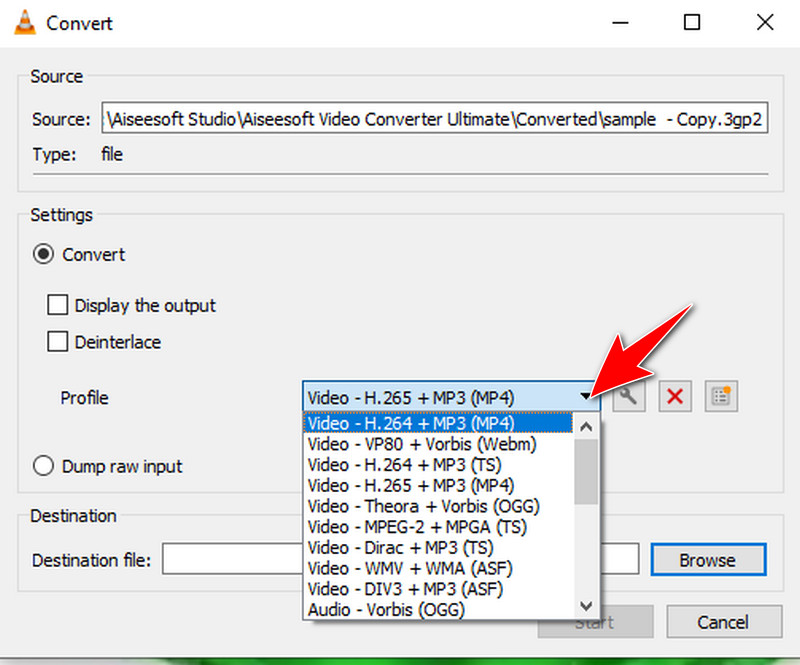Select the Dump raw input option
Viewport: 800px width, 665px height.
[44, 466]
